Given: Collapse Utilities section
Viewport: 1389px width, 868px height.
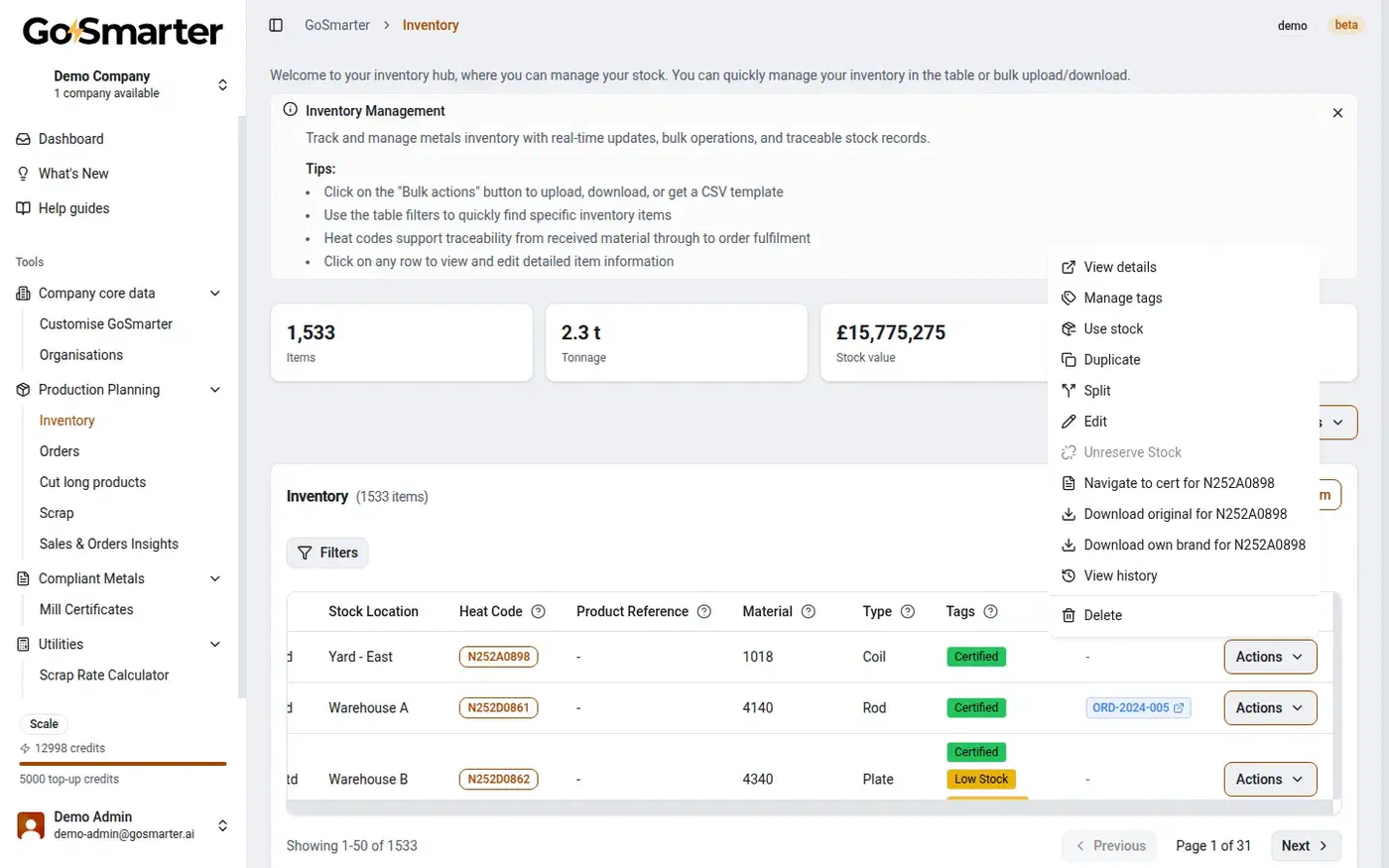Looking at the screenshot, I should tap(215, 645).
